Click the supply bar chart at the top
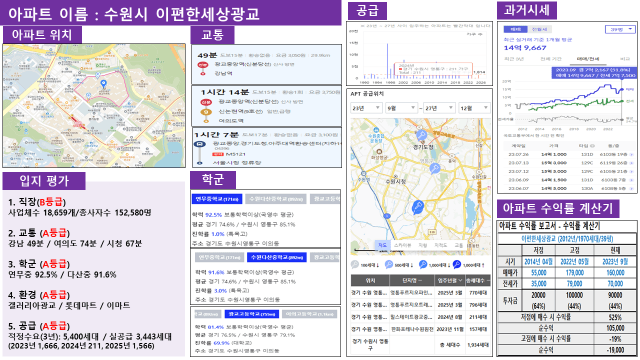Image resolution: width=640 pixels, height=360 pixels. pyautogui.click(x=419, y=53)
